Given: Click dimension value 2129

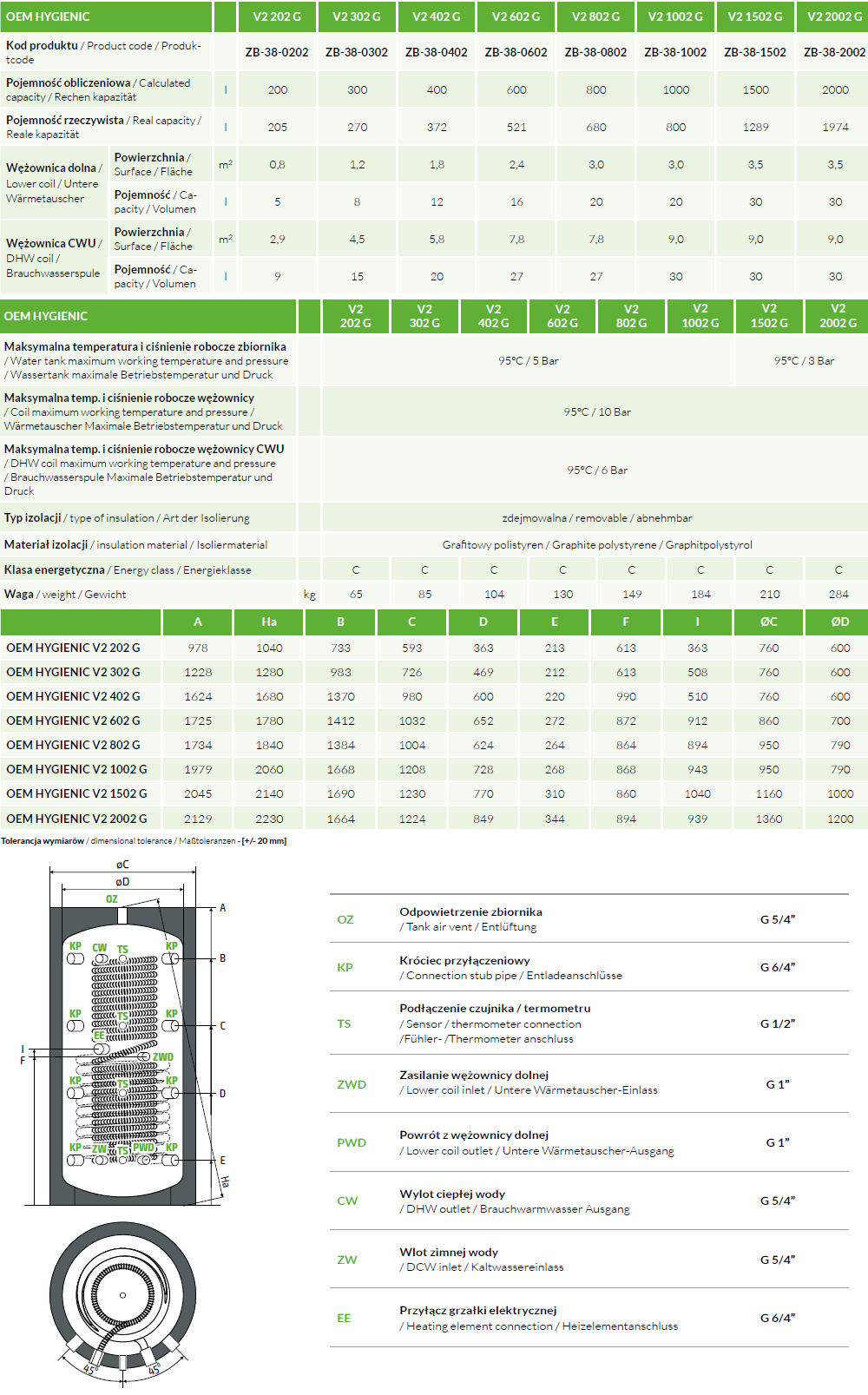Looking at the screenshot, I should pos(198,819).
